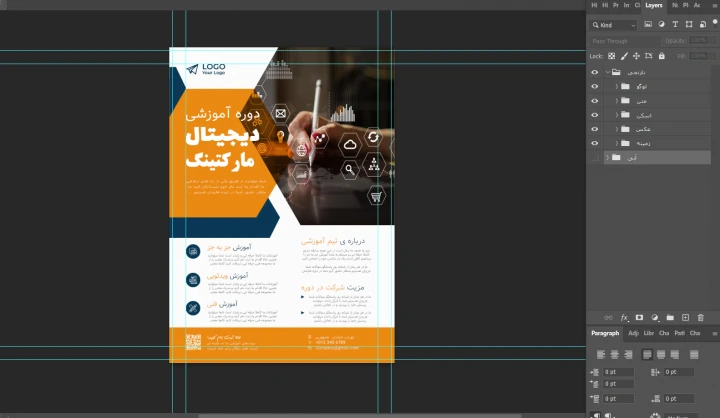Filter layers by type (T) icon
This screenshot has width=720, height=418.
pyautogui.click(x=675, y=24)
